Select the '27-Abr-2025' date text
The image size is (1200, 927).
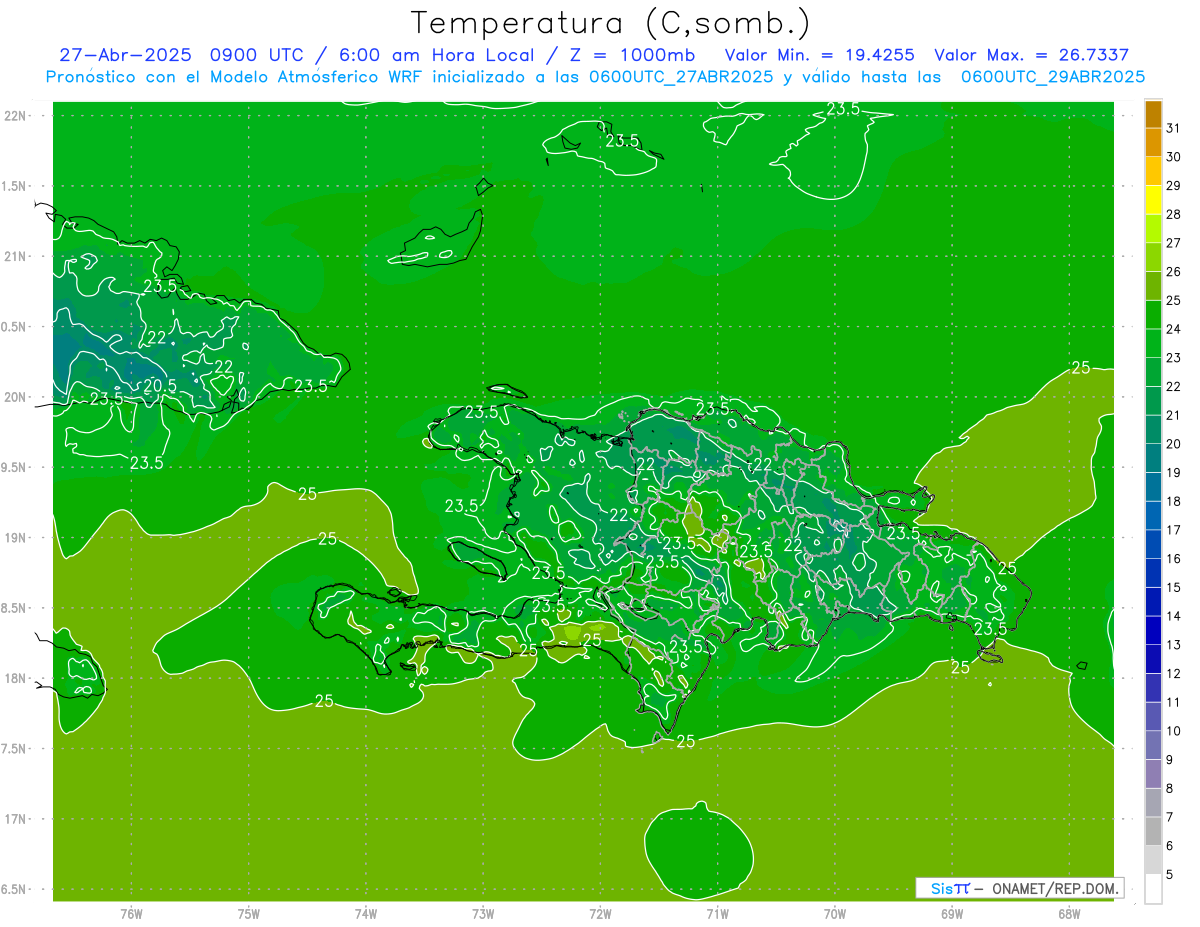(126, 55)
